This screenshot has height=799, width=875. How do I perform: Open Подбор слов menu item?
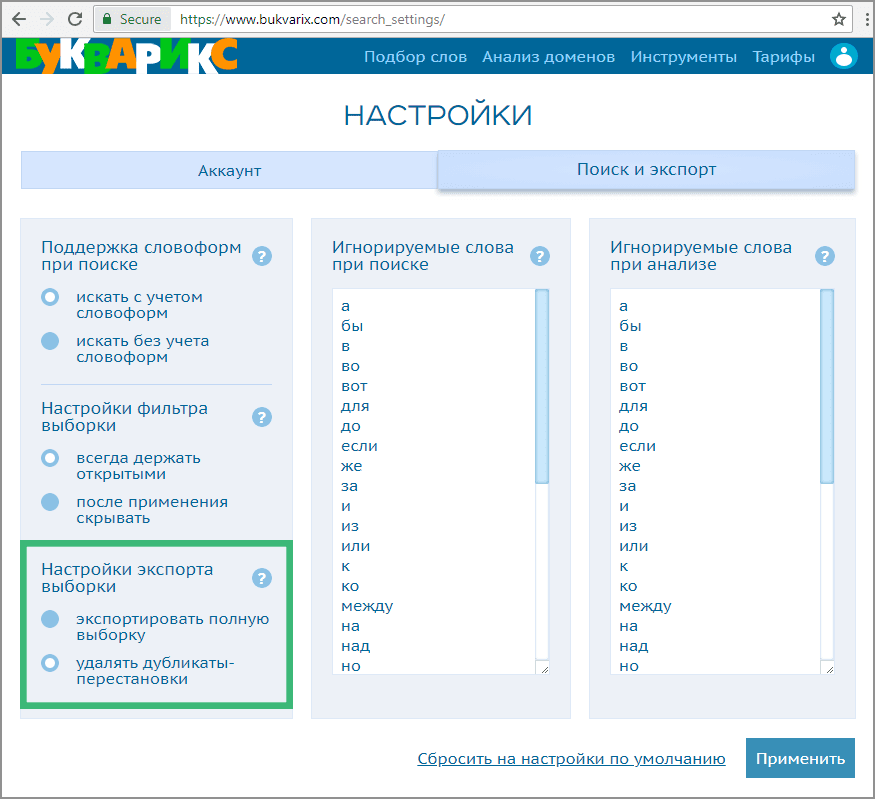point(415,57)
